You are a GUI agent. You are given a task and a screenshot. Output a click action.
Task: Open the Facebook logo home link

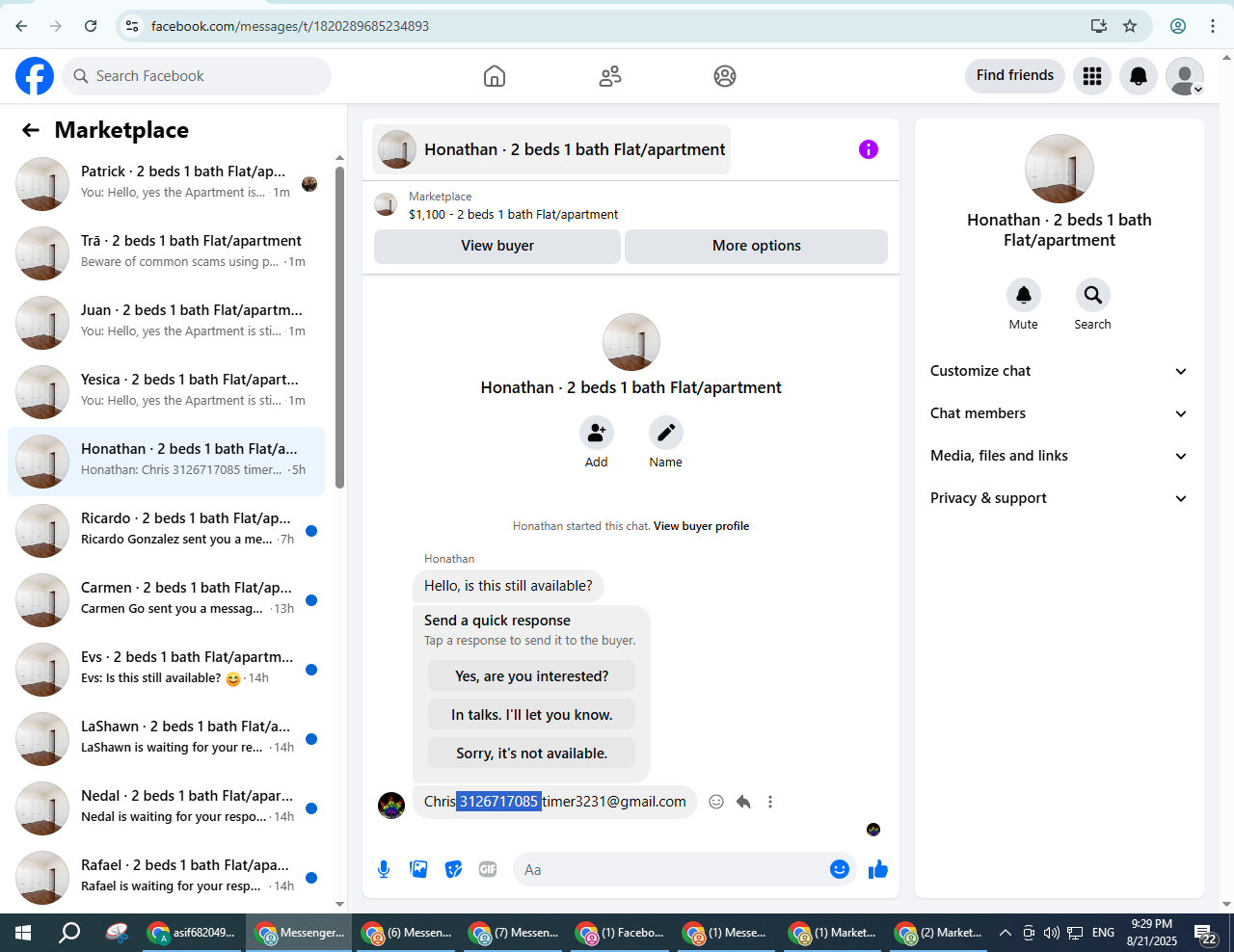coord(35,76)
